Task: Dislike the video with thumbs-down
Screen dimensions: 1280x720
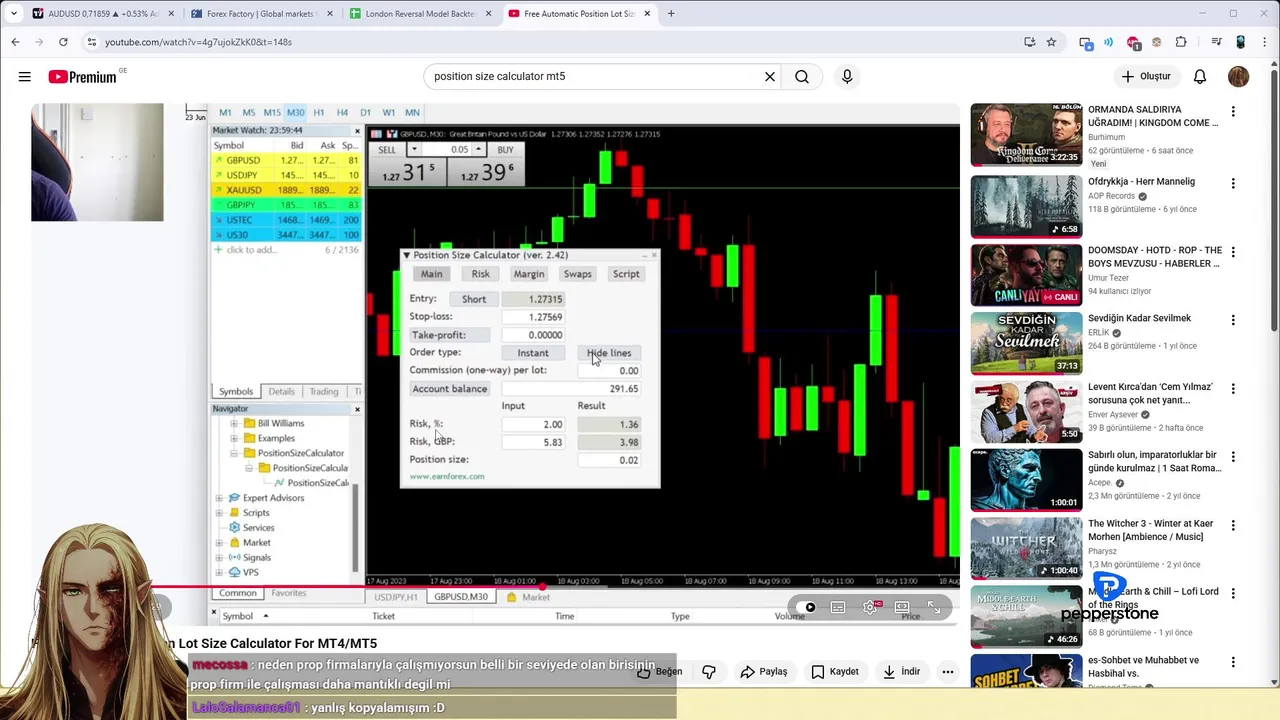Action: click(x=709, y=672)
